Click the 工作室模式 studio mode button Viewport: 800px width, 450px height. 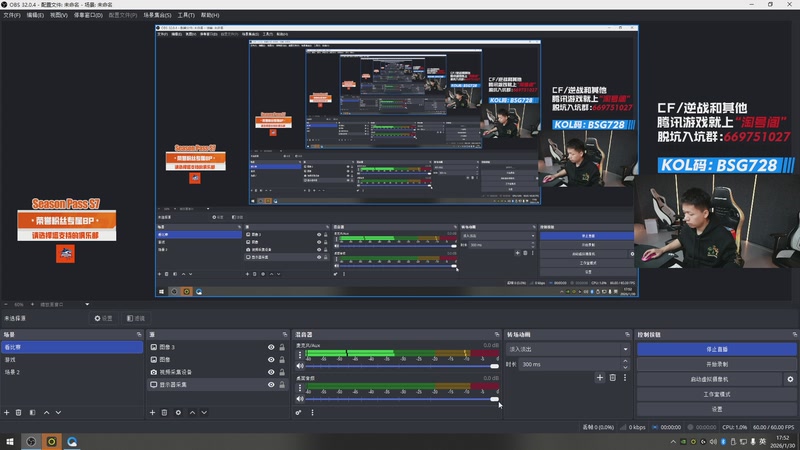coord(717,394)
